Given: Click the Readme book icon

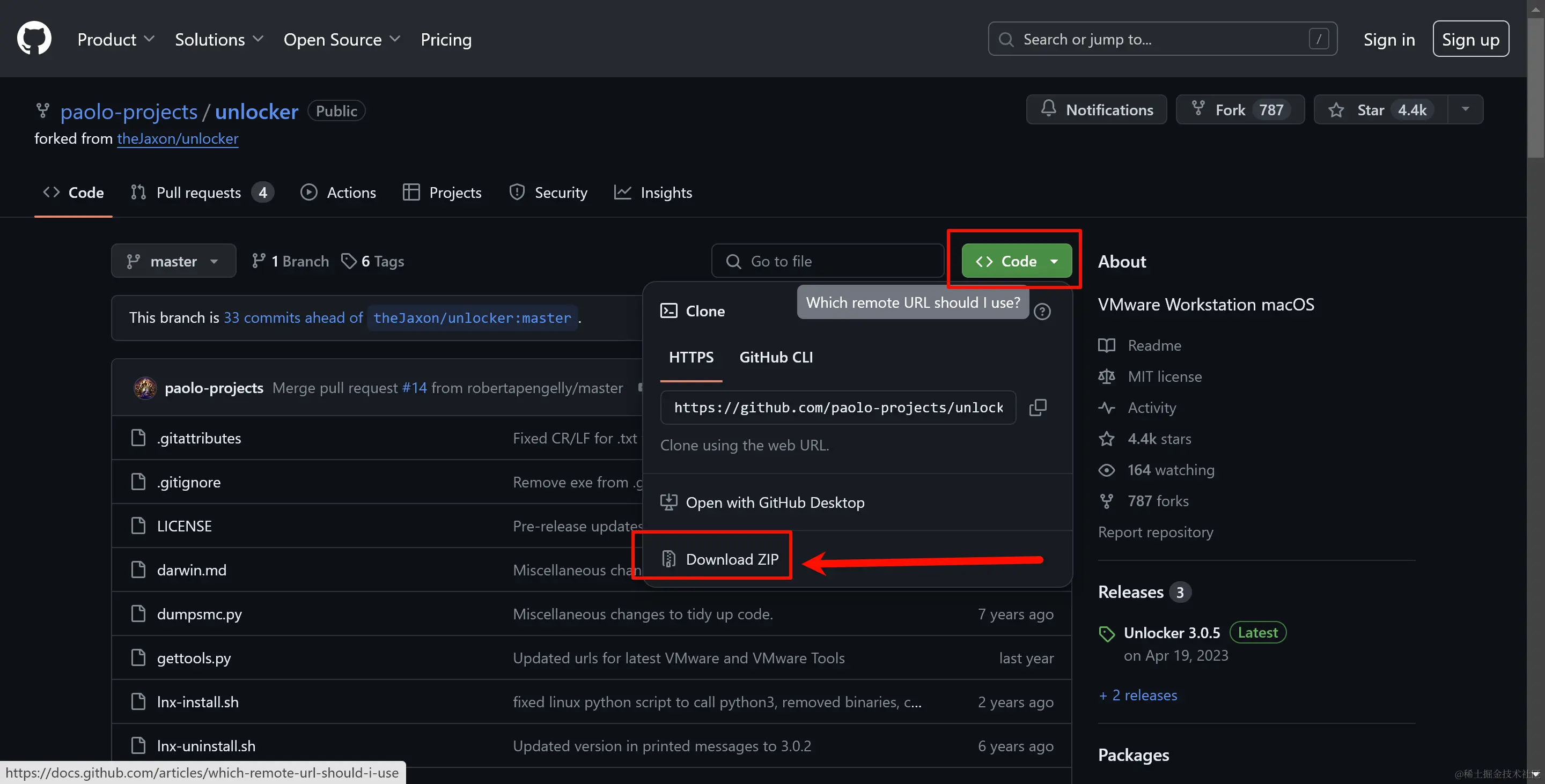Looking at the screenshot, I should click(x=1107, y=345).
